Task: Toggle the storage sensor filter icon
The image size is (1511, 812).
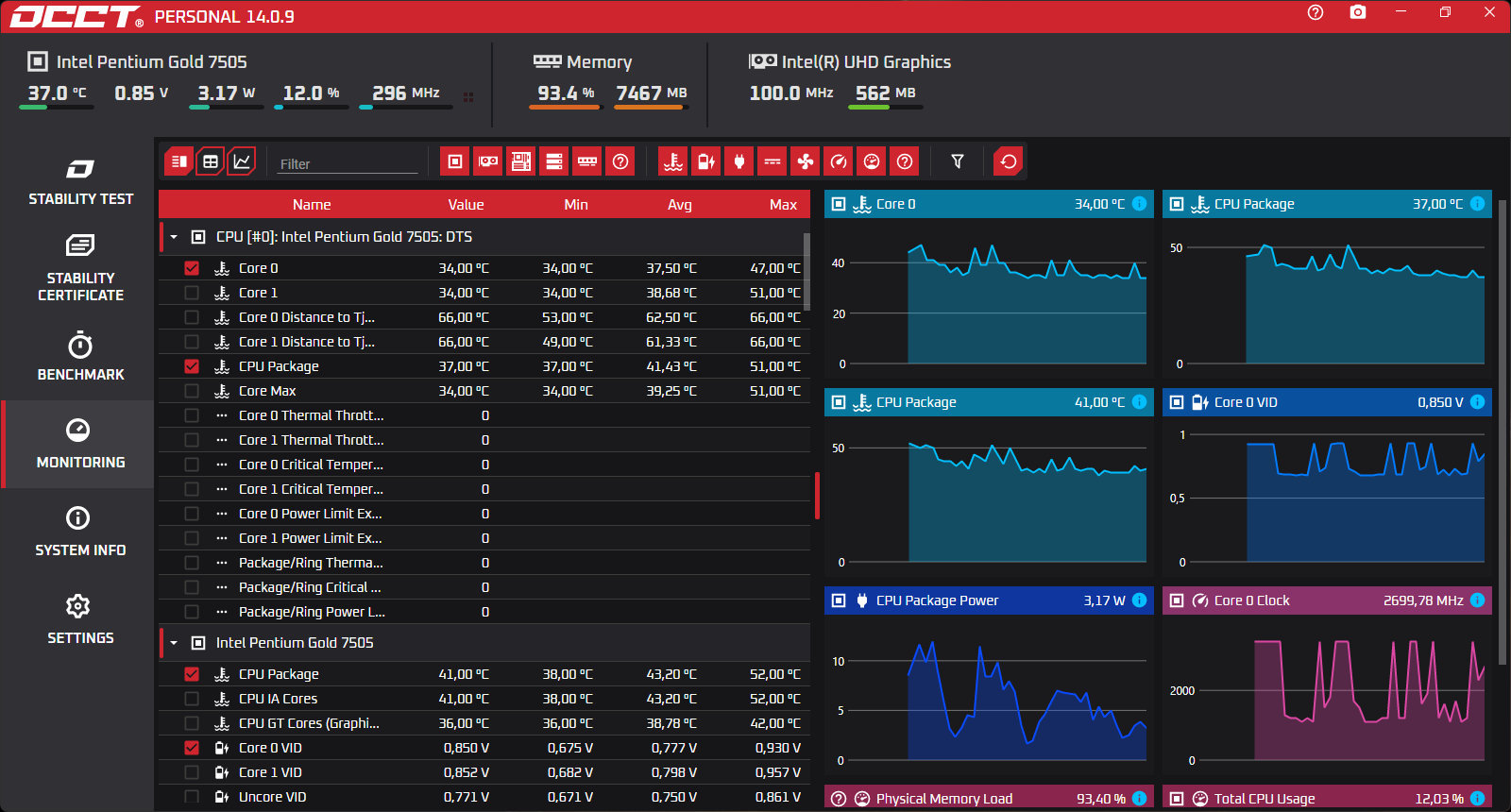Action: click(x=554, y=161)
